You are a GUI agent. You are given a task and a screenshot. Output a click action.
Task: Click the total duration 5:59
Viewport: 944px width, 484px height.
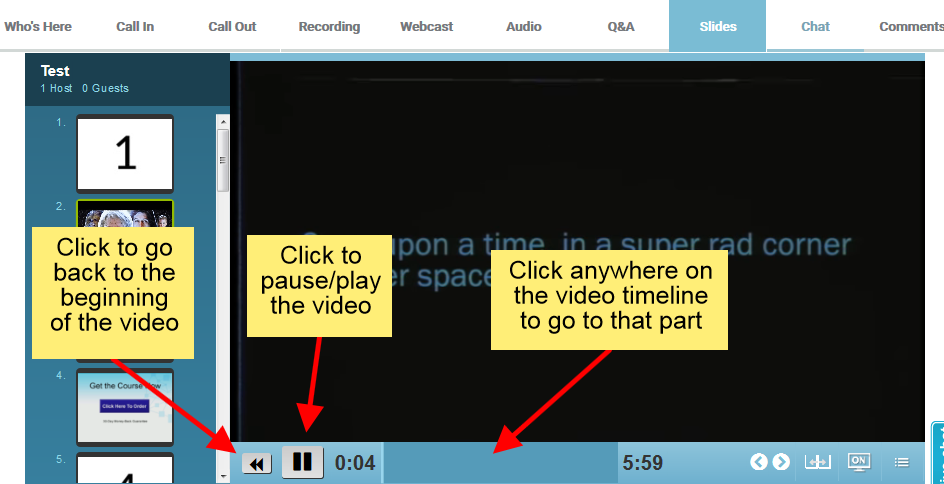tap(642, 463)
